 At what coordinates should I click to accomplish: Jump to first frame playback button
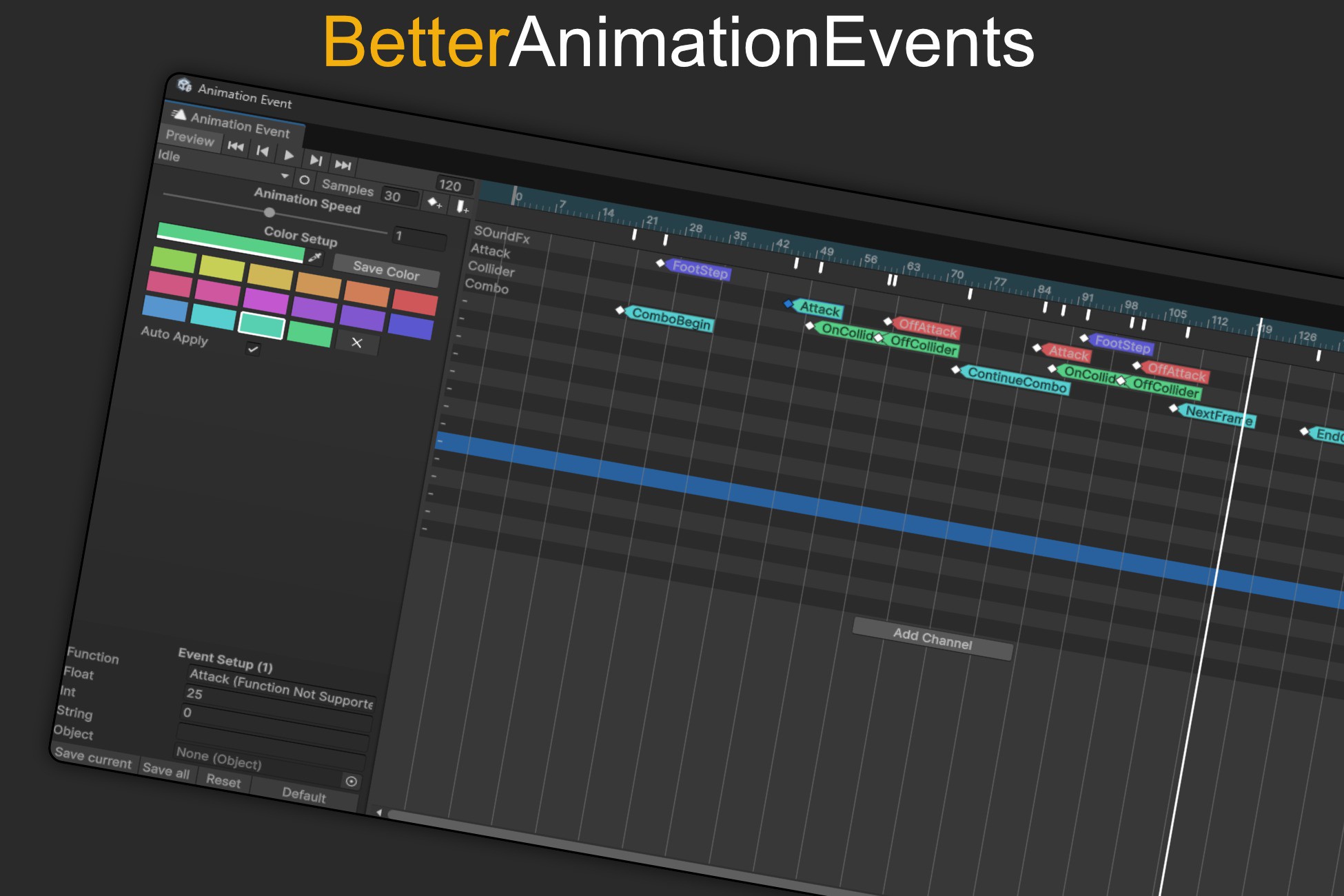pyautogui.click(x=236, y=146)
